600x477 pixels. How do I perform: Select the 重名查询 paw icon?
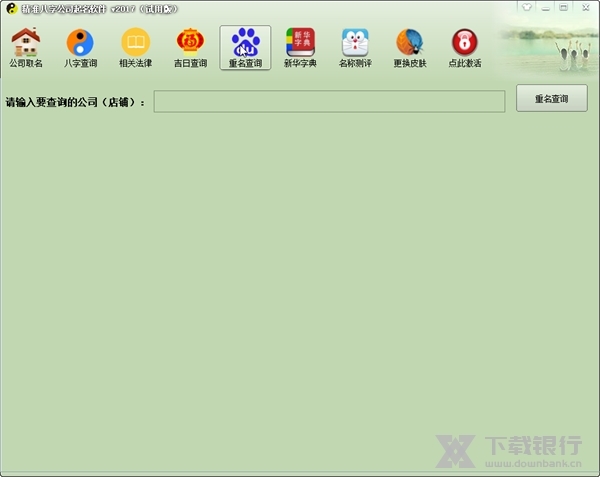click(245, 47)
